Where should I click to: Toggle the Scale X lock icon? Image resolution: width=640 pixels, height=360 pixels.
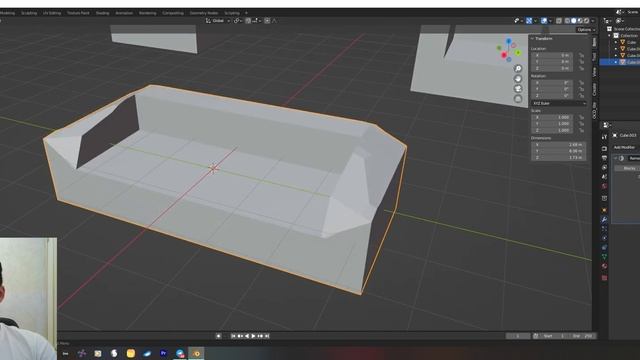(x=581, y=117)
